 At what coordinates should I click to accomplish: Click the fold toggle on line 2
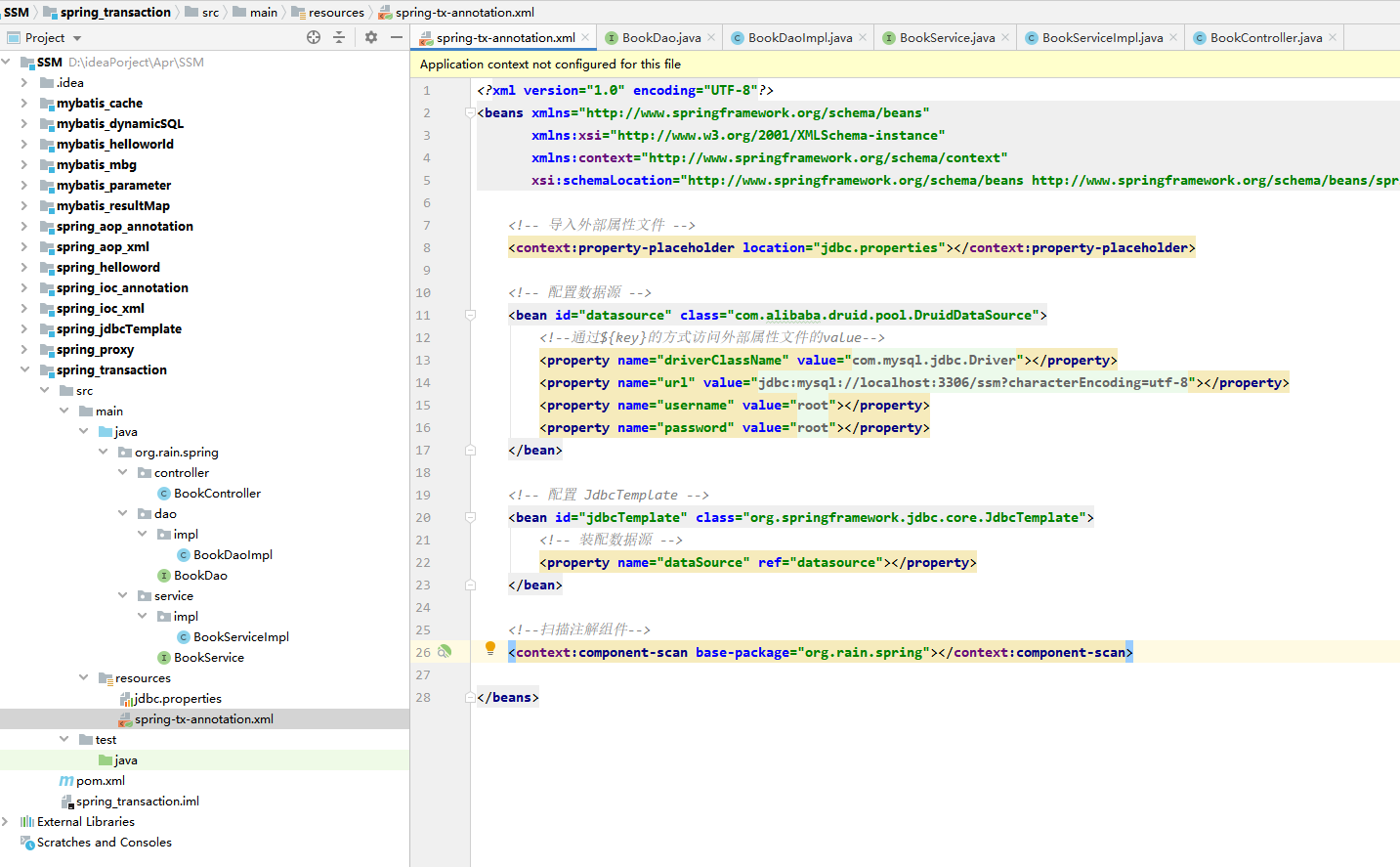tap(470, 112)
